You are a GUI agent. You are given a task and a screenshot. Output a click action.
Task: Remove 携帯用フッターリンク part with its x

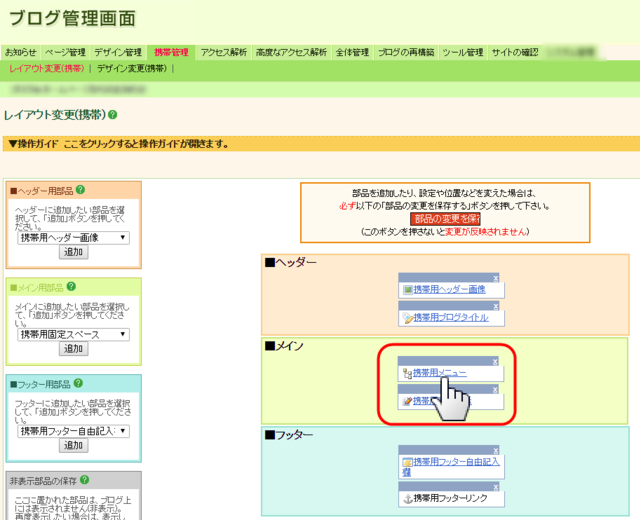[x=495, y=486]
